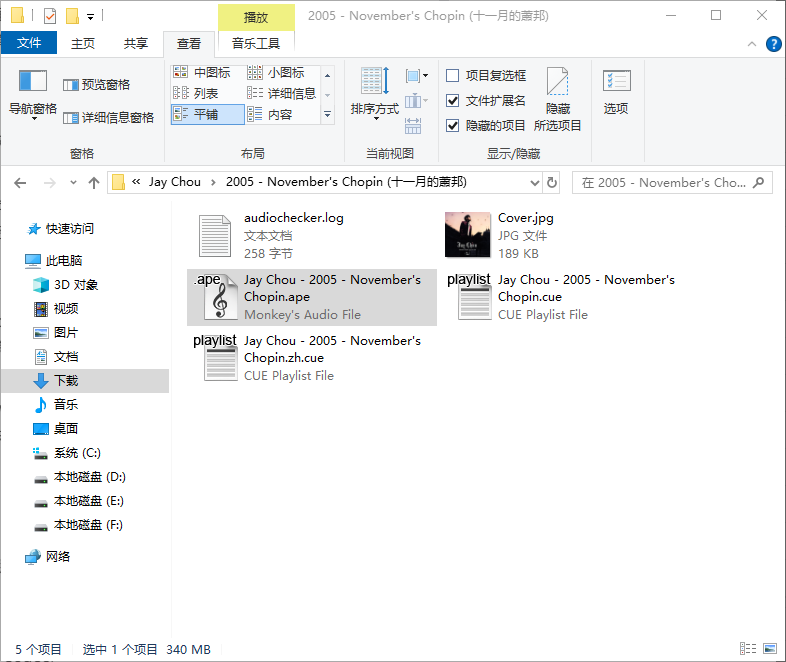Select This PC in the sidebar
Screen dimensions: 786x662
(x=54, y=261)
